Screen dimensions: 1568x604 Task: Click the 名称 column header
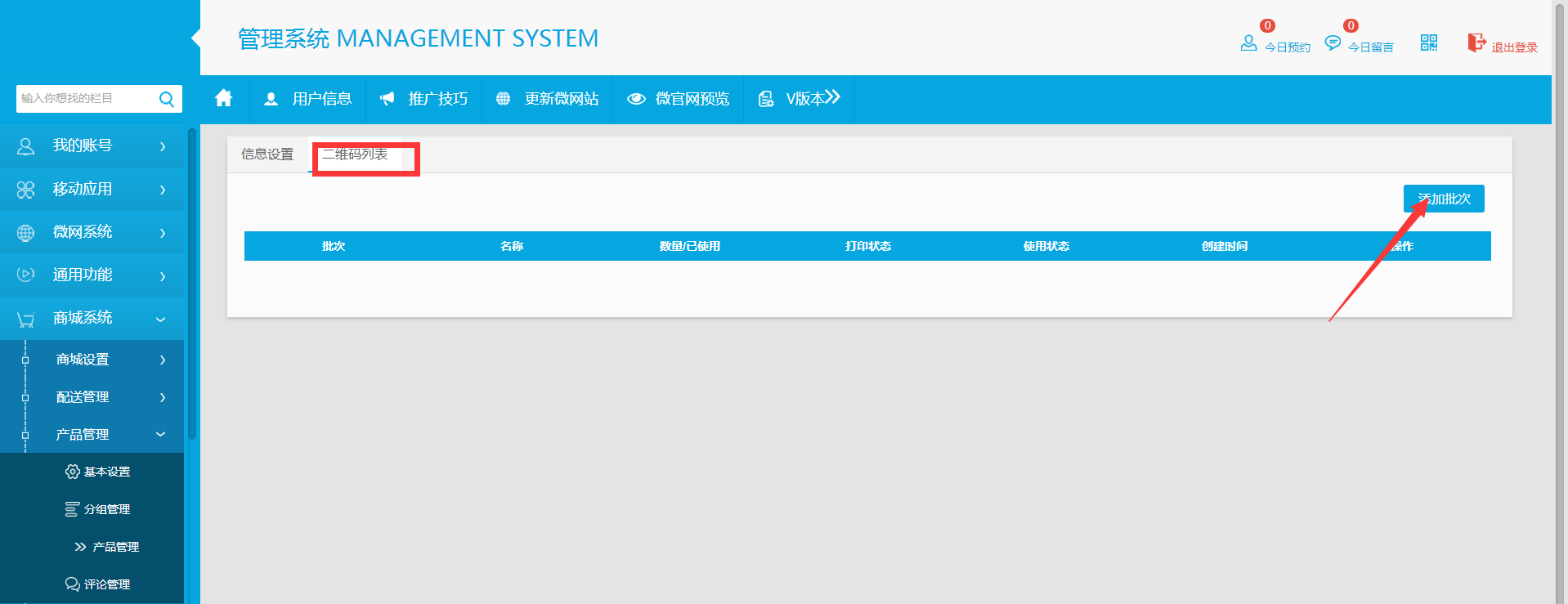[512, 246]
